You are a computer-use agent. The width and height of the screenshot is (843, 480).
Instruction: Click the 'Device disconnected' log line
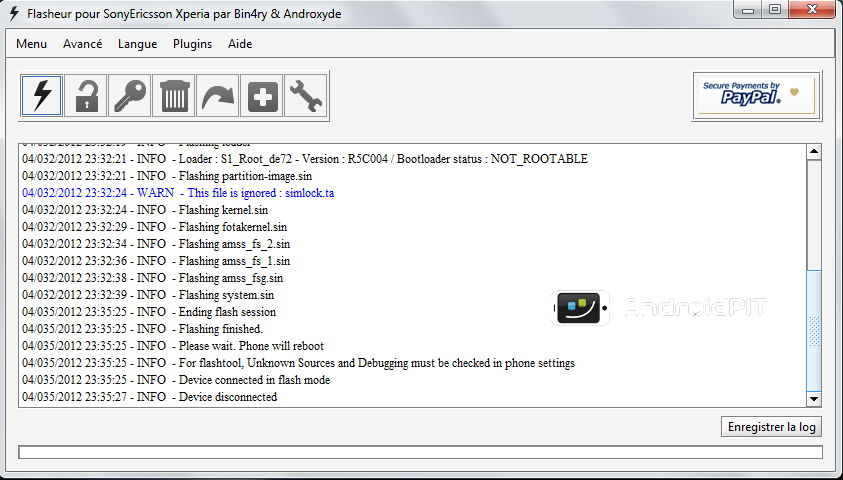149,397
